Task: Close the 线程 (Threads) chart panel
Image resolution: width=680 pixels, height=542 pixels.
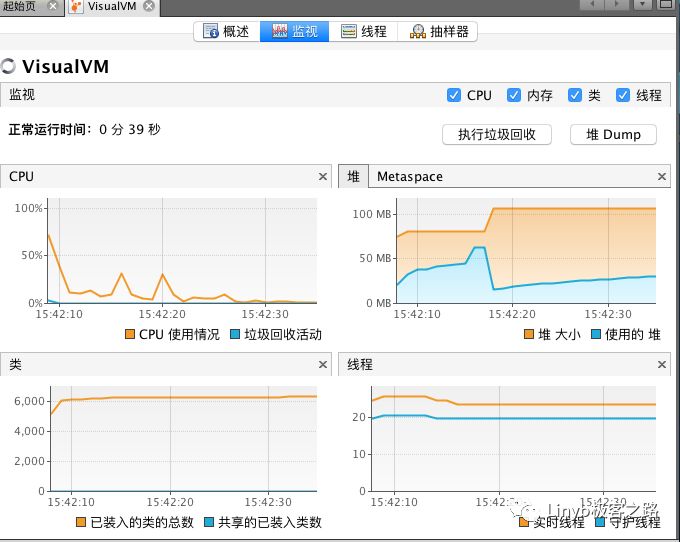Action: tap(662, 365)
